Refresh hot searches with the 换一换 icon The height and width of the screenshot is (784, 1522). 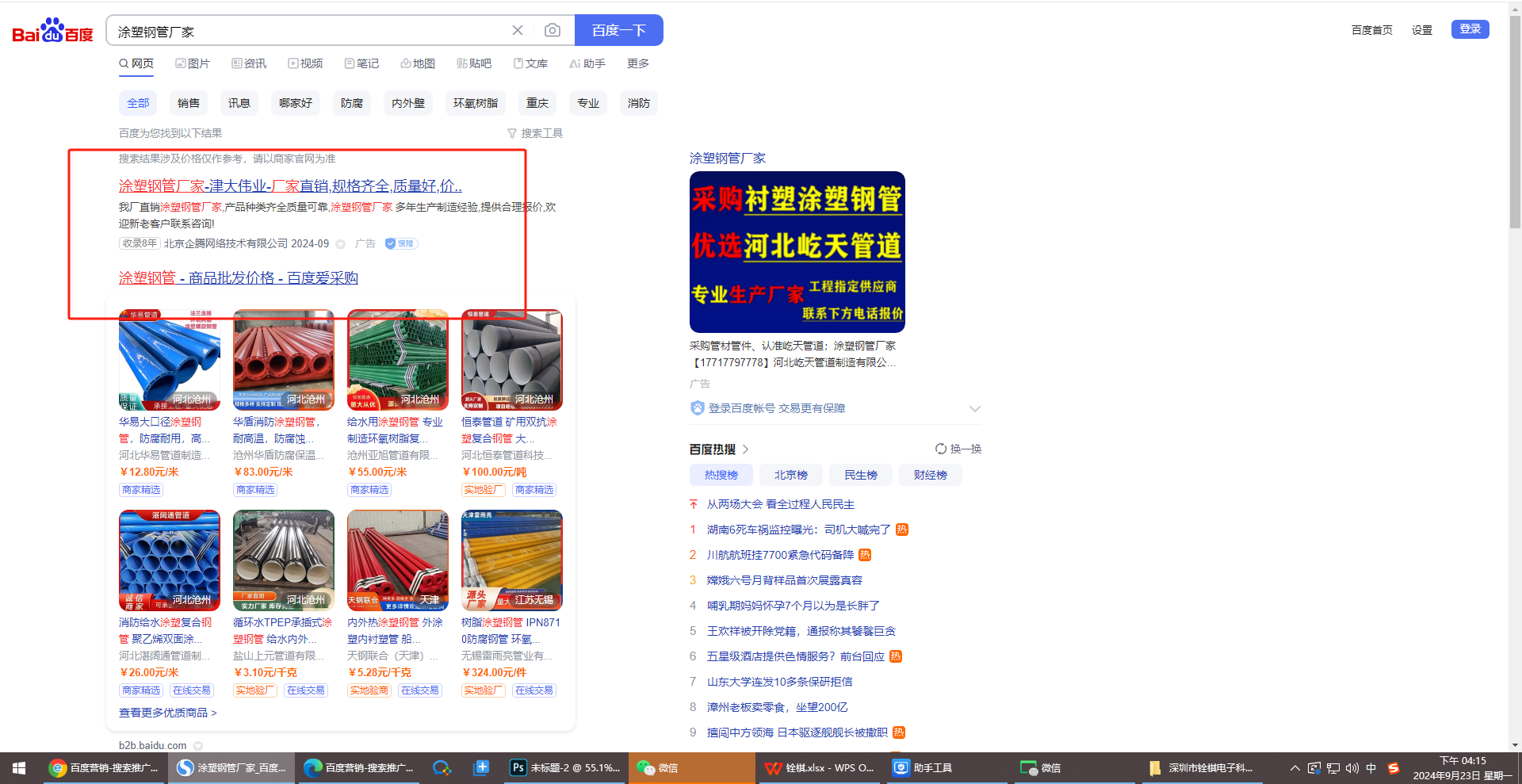[x=941, y=449]
